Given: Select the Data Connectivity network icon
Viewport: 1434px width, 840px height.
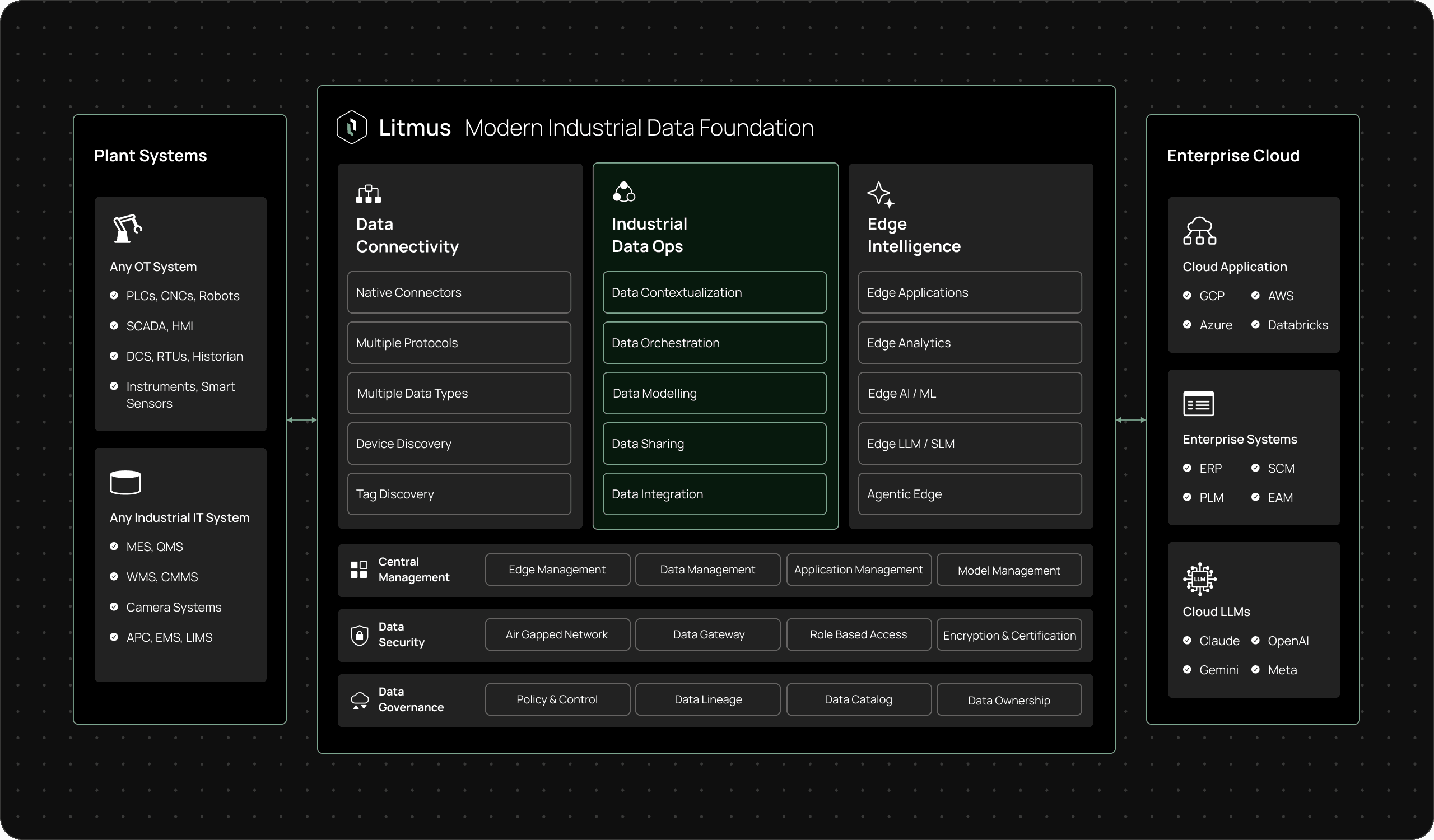Looking at the screenshot, I should [x=367, y=193].
